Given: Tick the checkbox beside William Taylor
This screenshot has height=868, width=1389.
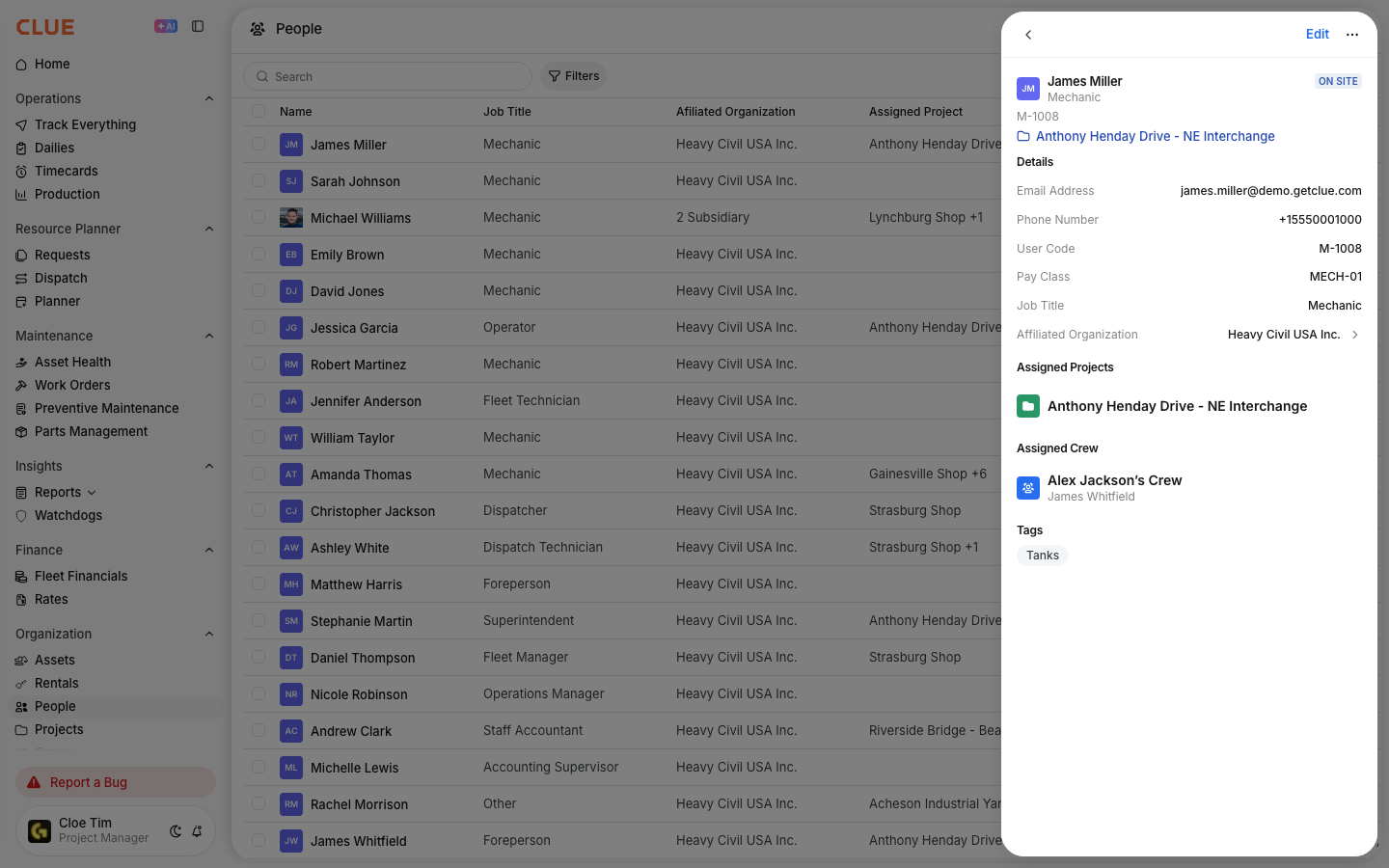Looking at the screenshot, I should click(x=259, y=438).
